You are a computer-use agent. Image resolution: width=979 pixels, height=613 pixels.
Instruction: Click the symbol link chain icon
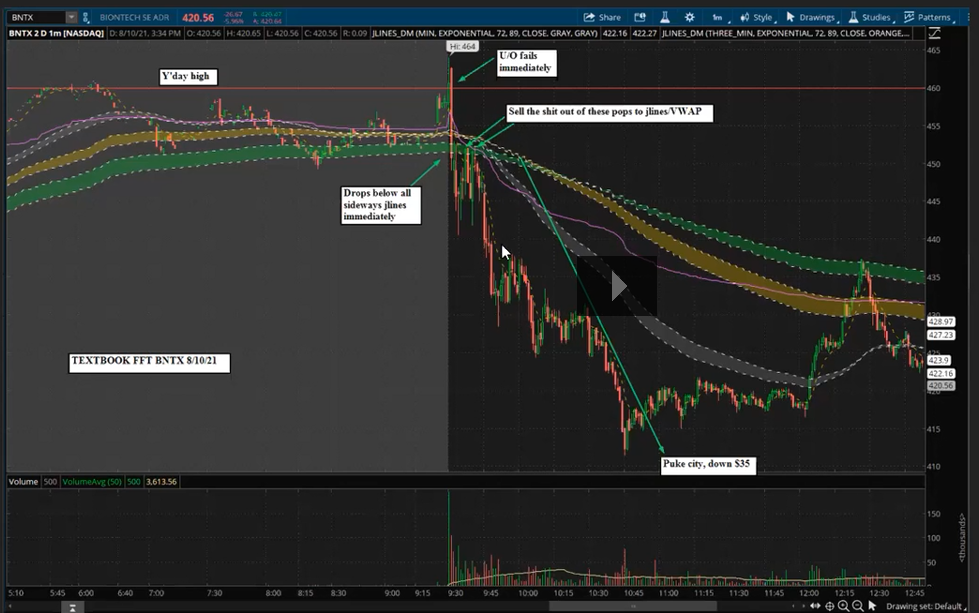(x=86, y=17)
